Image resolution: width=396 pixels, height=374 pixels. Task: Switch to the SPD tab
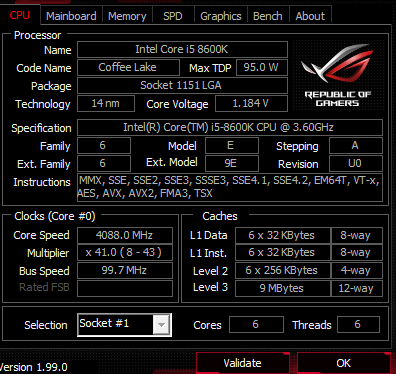coord(173,16)
